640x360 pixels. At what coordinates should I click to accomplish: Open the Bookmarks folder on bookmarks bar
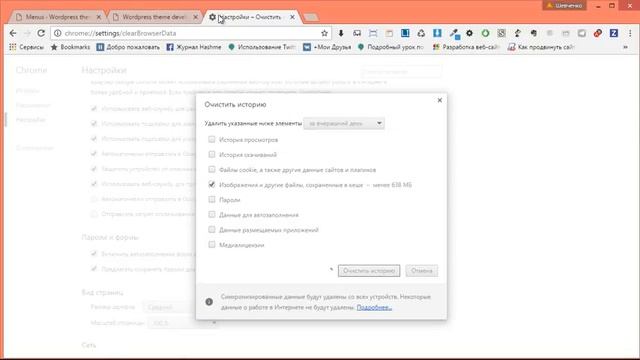coord(70,47)
